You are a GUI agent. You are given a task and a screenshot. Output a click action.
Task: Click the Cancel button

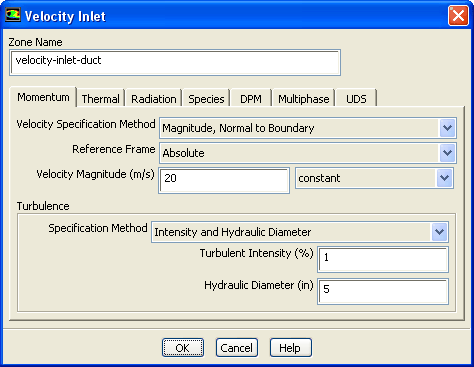tap(237, 348)
